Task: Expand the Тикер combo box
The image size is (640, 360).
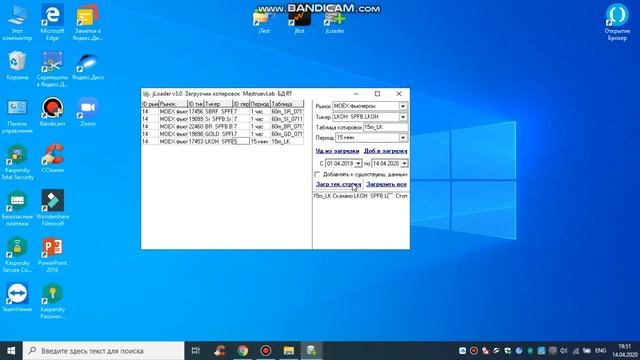Action: (403, 117)
